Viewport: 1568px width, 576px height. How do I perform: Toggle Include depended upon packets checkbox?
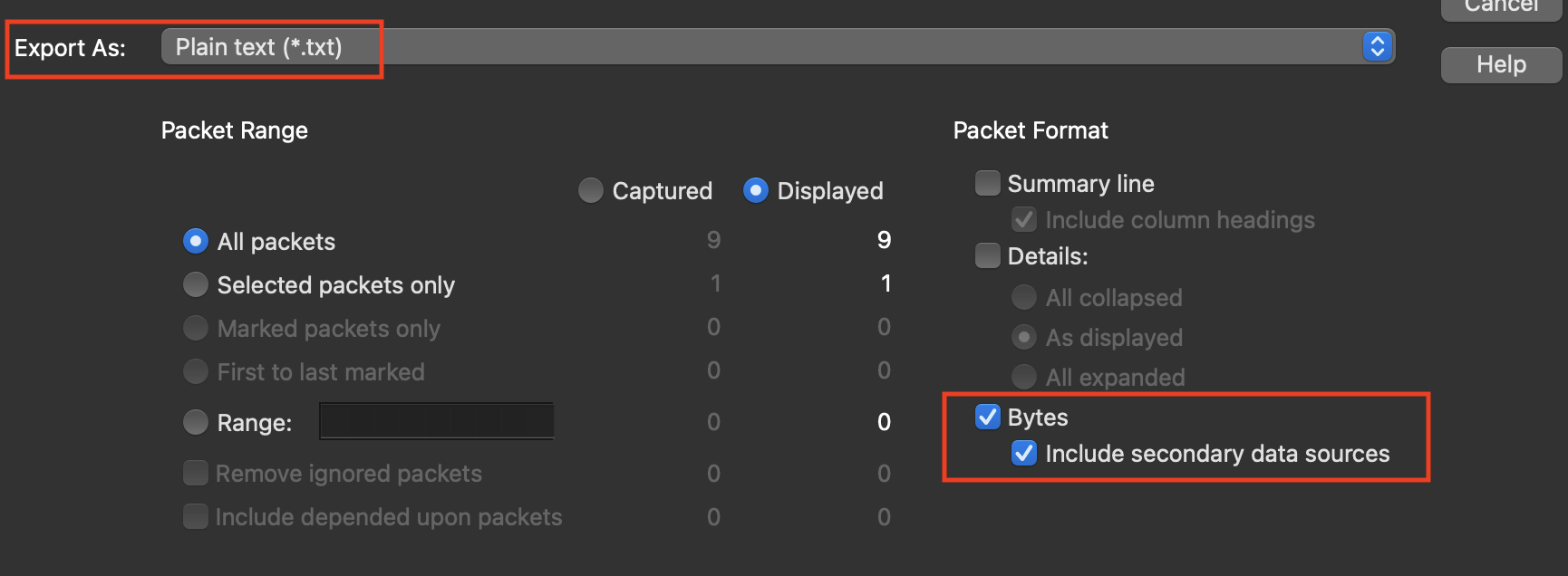[x=196, y=516]
